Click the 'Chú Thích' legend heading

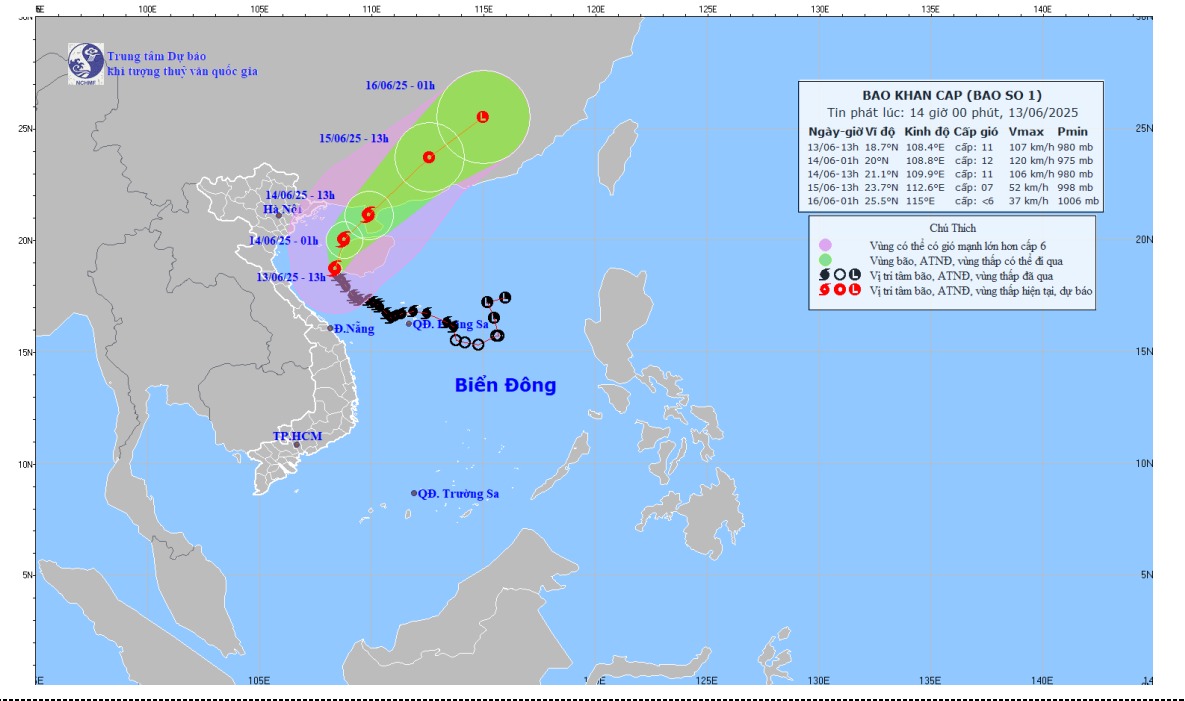coord(952,228)
